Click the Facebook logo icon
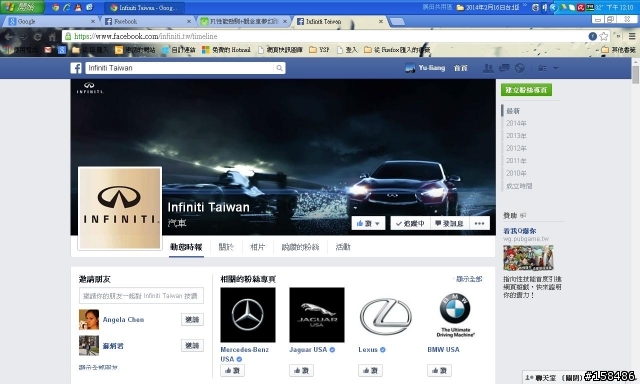Viewport: 640px width, 384px height. (x=76, y=68)
